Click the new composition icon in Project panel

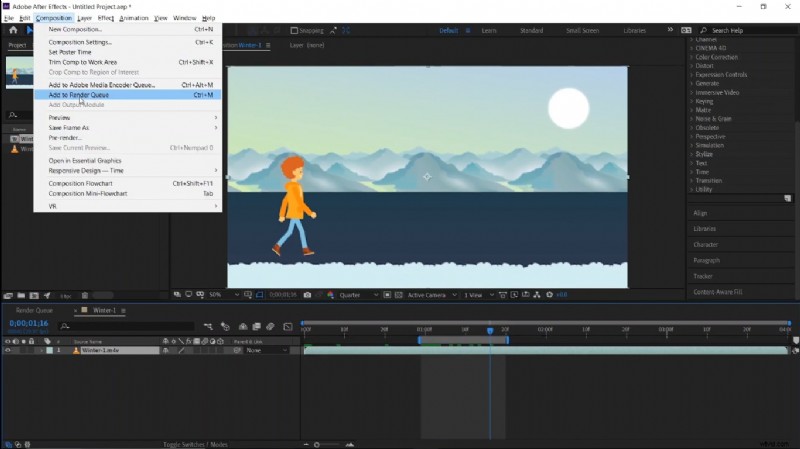tap(34, 295)
